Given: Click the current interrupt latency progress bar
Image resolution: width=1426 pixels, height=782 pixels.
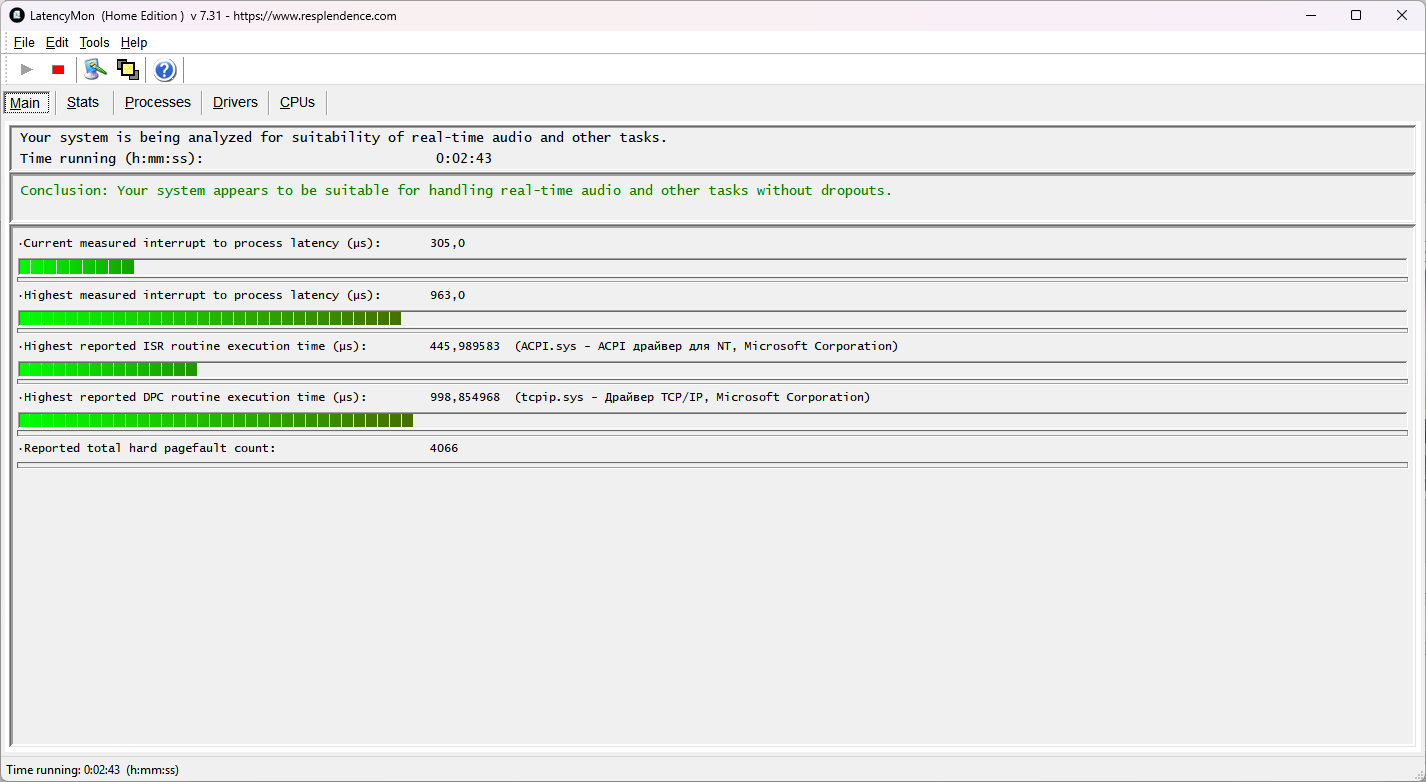Looking at the screenshot, I should (x=712, y=267).
